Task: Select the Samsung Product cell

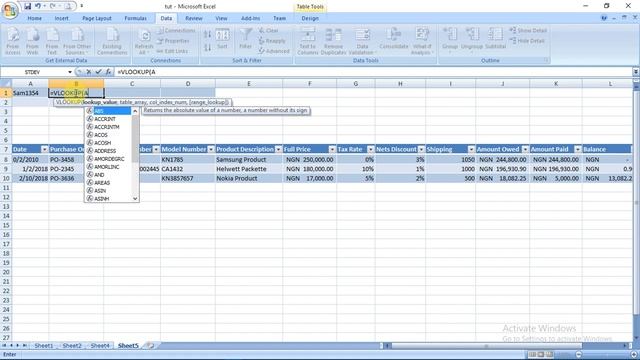Action: pyautogui.click(x=249, y=160)
